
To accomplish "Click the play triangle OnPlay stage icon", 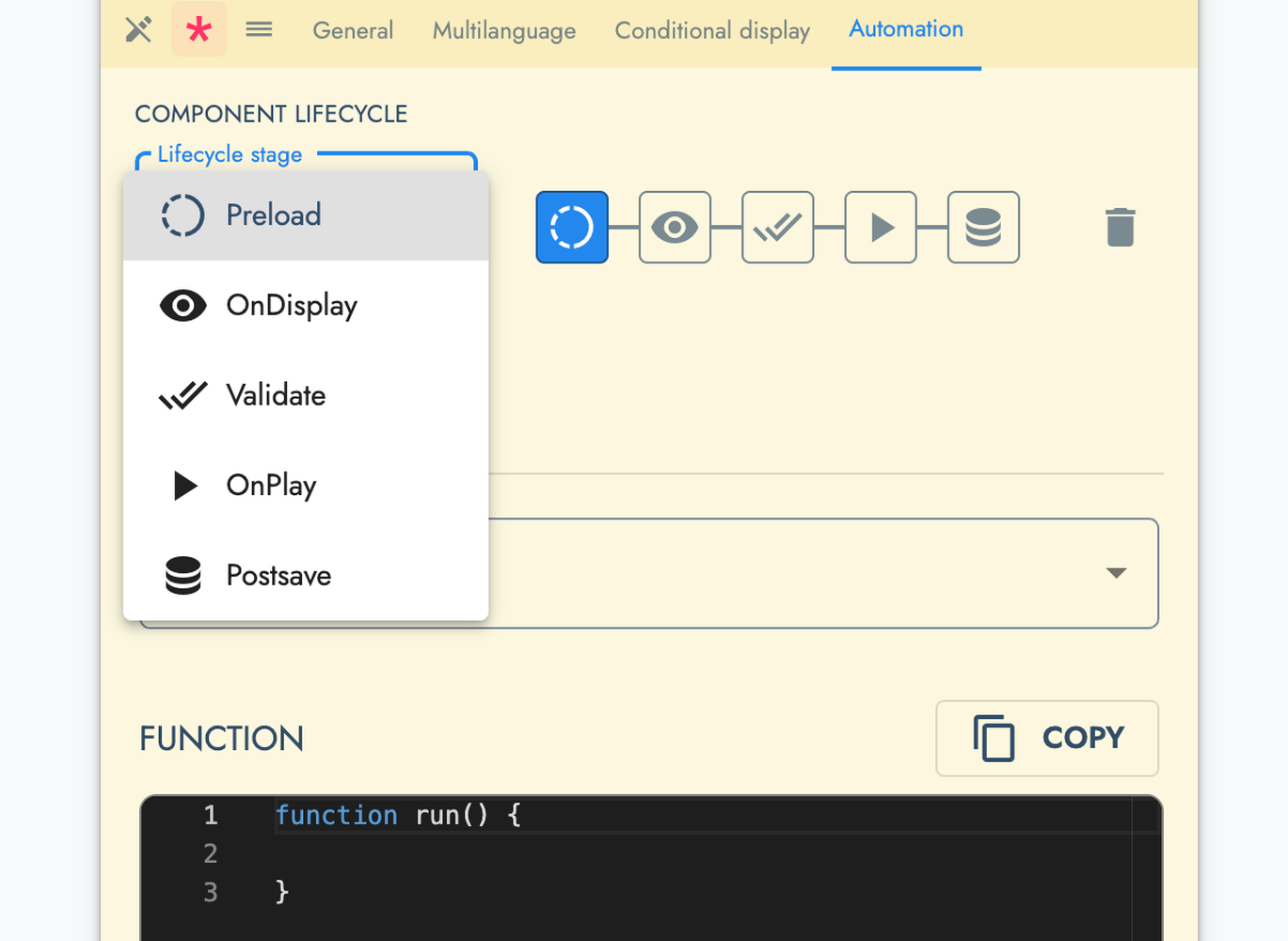I will click(x=881, y=228).
